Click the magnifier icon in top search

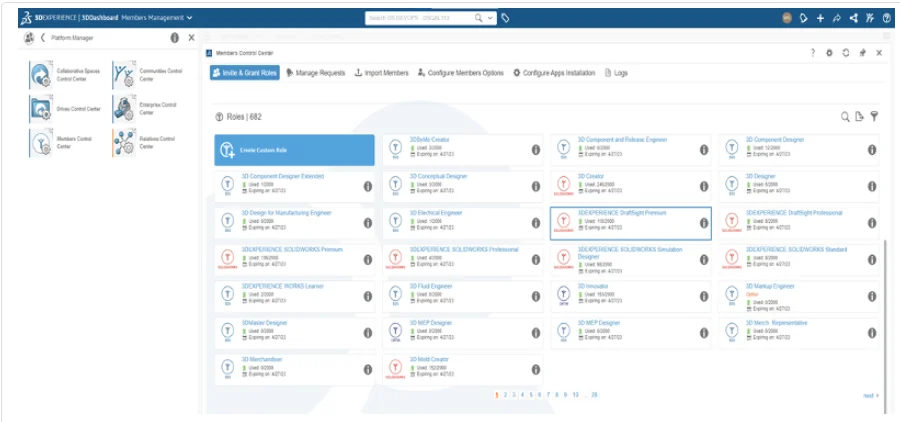(x=479, y=18)
